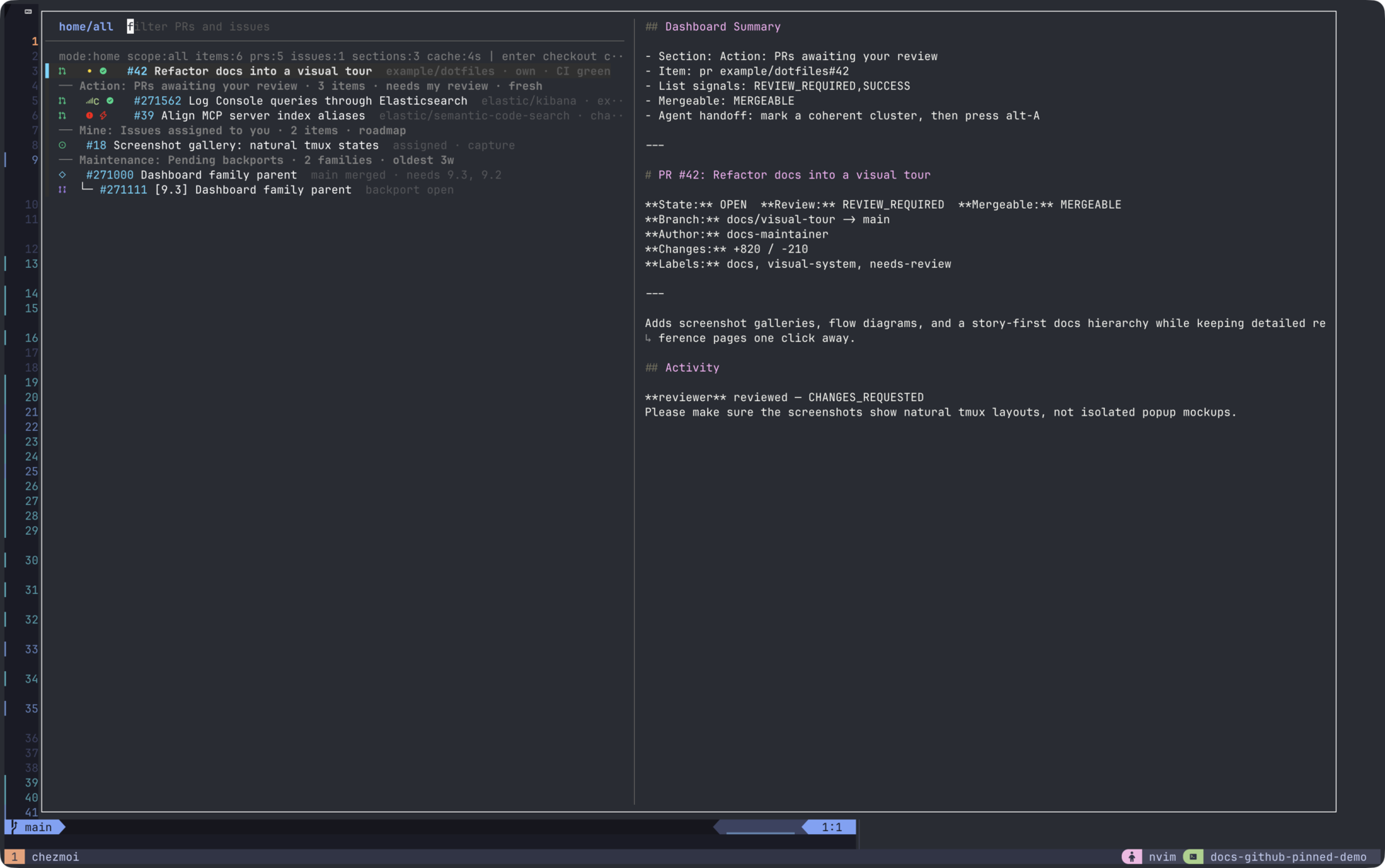
Task: Click the 'Activity' heading in preview pane
Action: coord(692,368)
